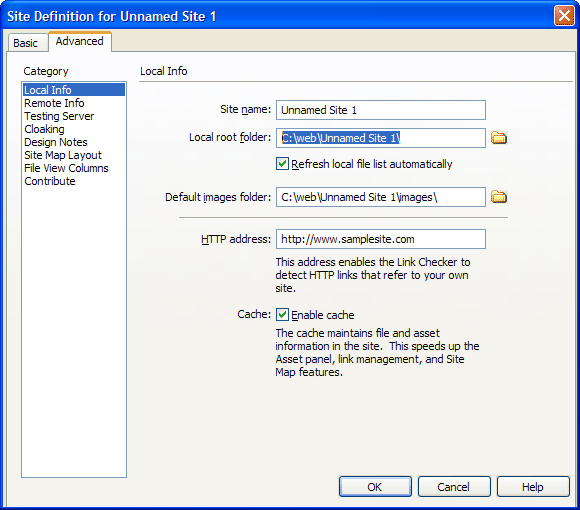Viewport: 580px width, 510px height.
Task: Open Design Notes settings
Action: click(x=56, y=142)
